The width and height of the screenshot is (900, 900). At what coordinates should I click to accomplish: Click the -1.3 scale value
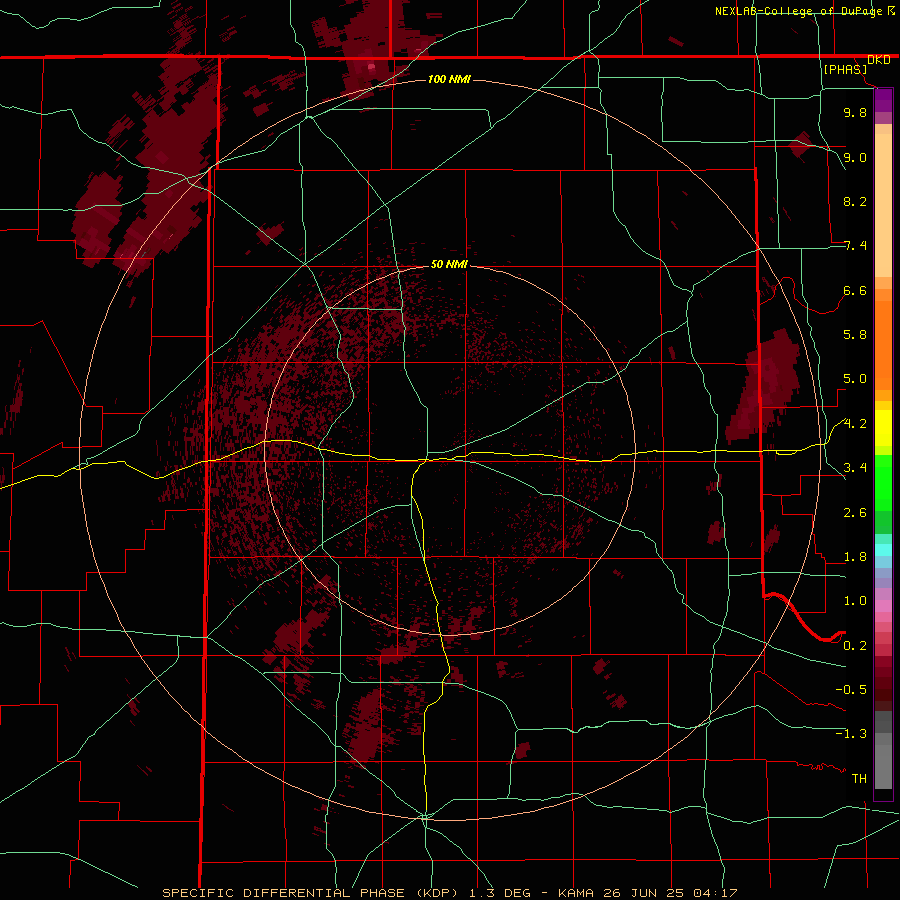(x=851, y=734)
